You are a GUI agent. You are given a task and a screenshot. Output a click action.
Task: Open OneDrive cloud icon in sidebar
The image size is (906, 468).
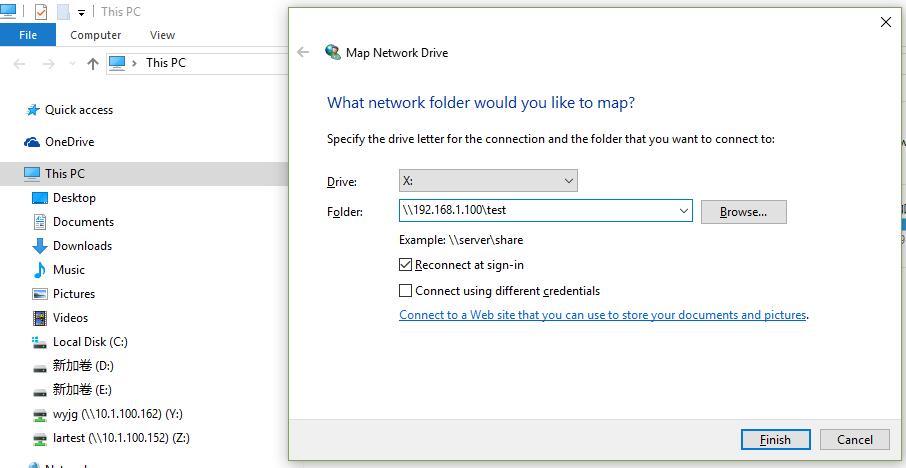coord(33,142)
